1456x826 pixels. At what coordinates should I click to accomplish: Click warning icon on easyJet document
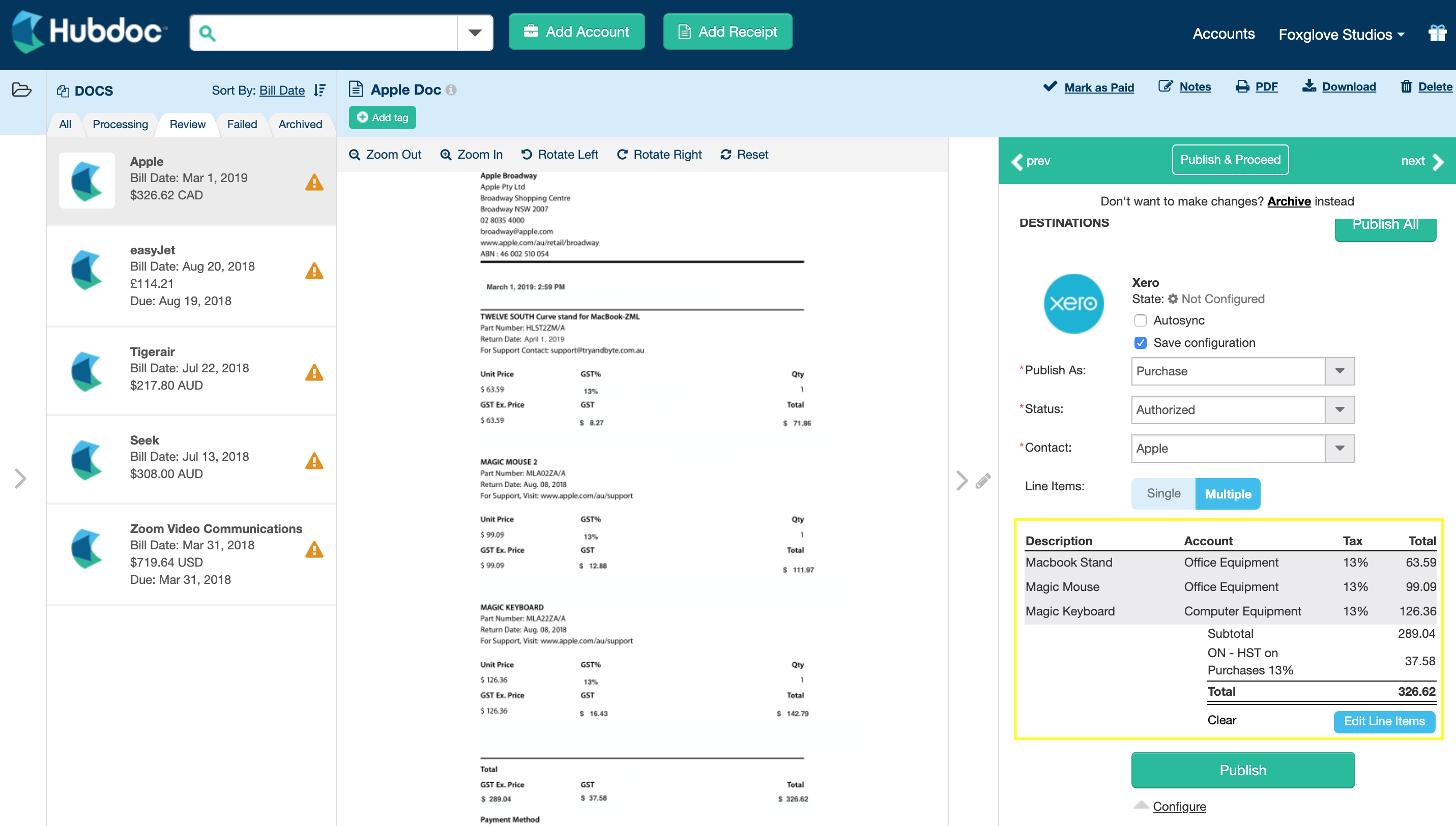coord(314,271)
